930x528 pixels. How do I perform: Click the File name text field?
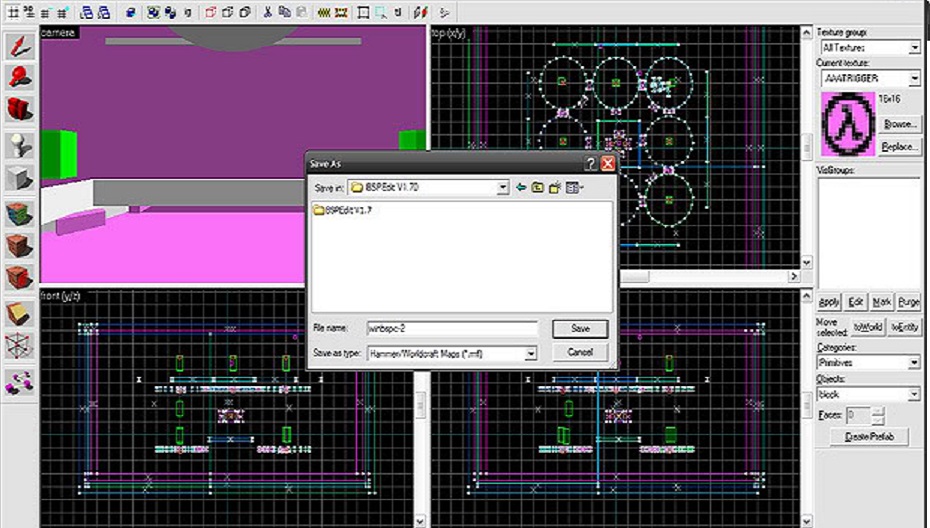coord(452,328)
